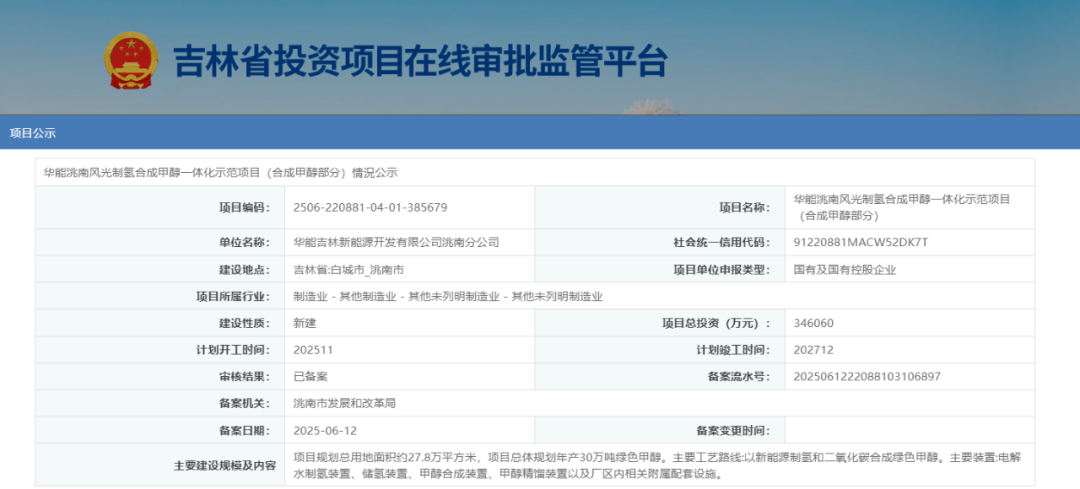Click credit code 91220881MACW52DK7T
The width and height of the screenshot is (1080, 489).
click(861, 242)
